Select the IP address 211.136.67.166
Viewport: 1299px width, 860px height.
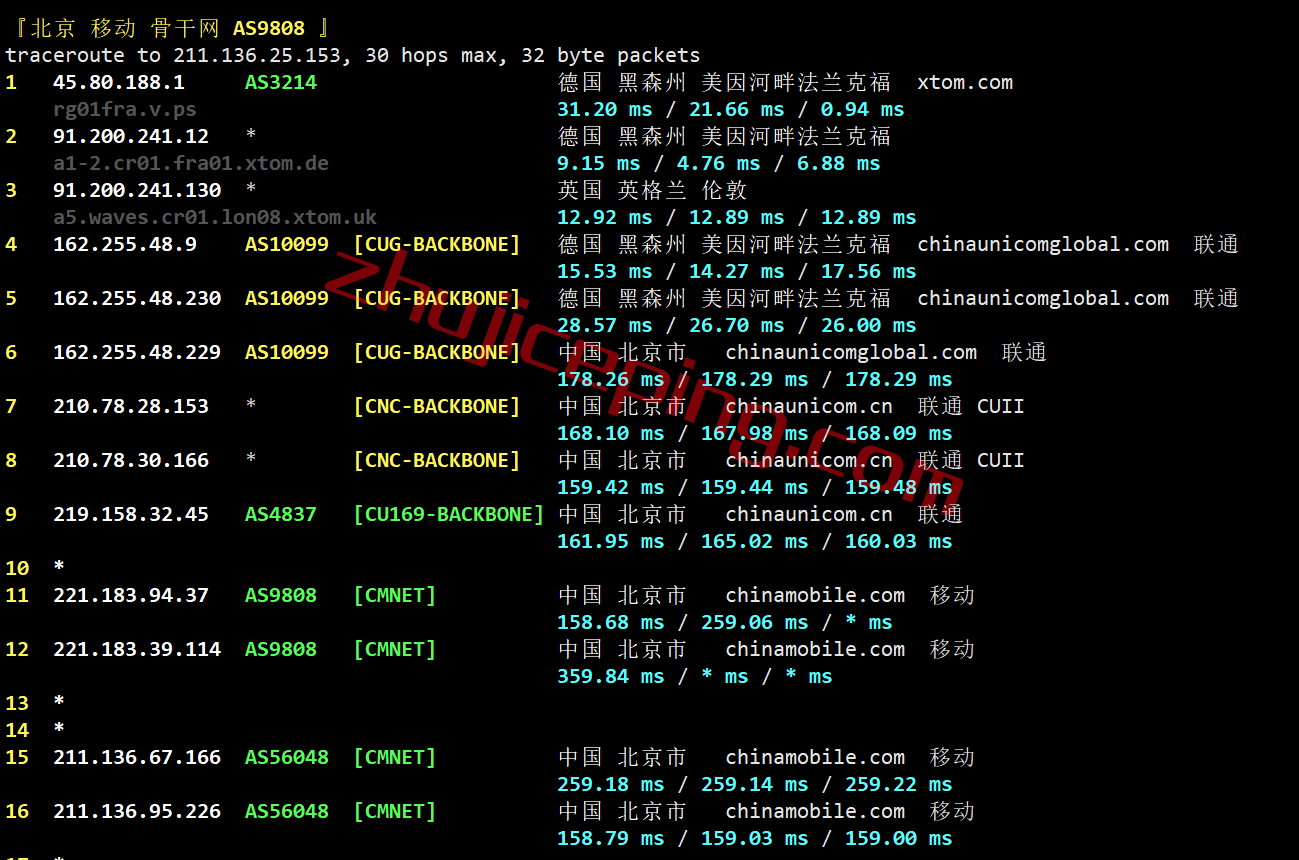pos(137,757)
